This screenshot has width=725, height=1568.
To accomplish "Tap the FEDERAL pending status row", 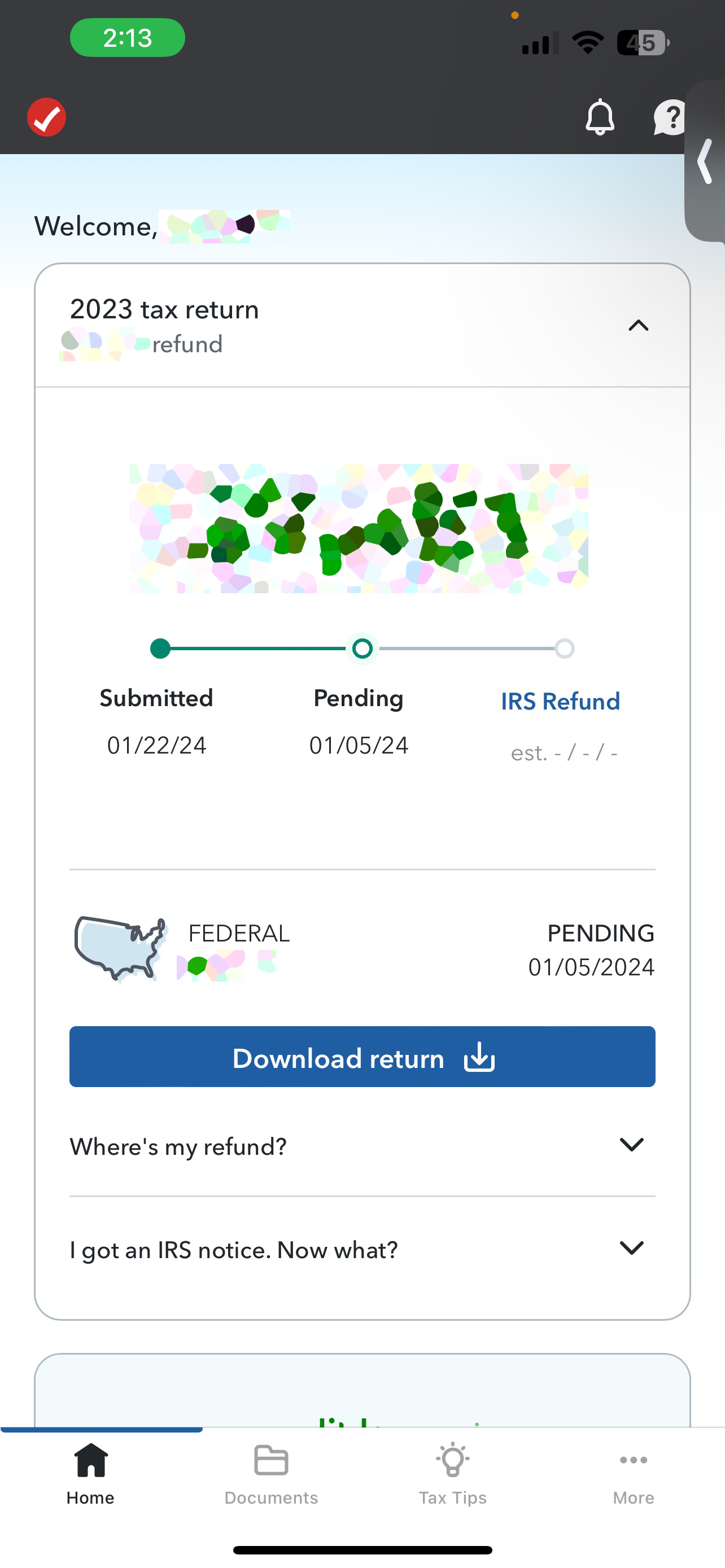I will pyautogui.click(x=362, y=949).
